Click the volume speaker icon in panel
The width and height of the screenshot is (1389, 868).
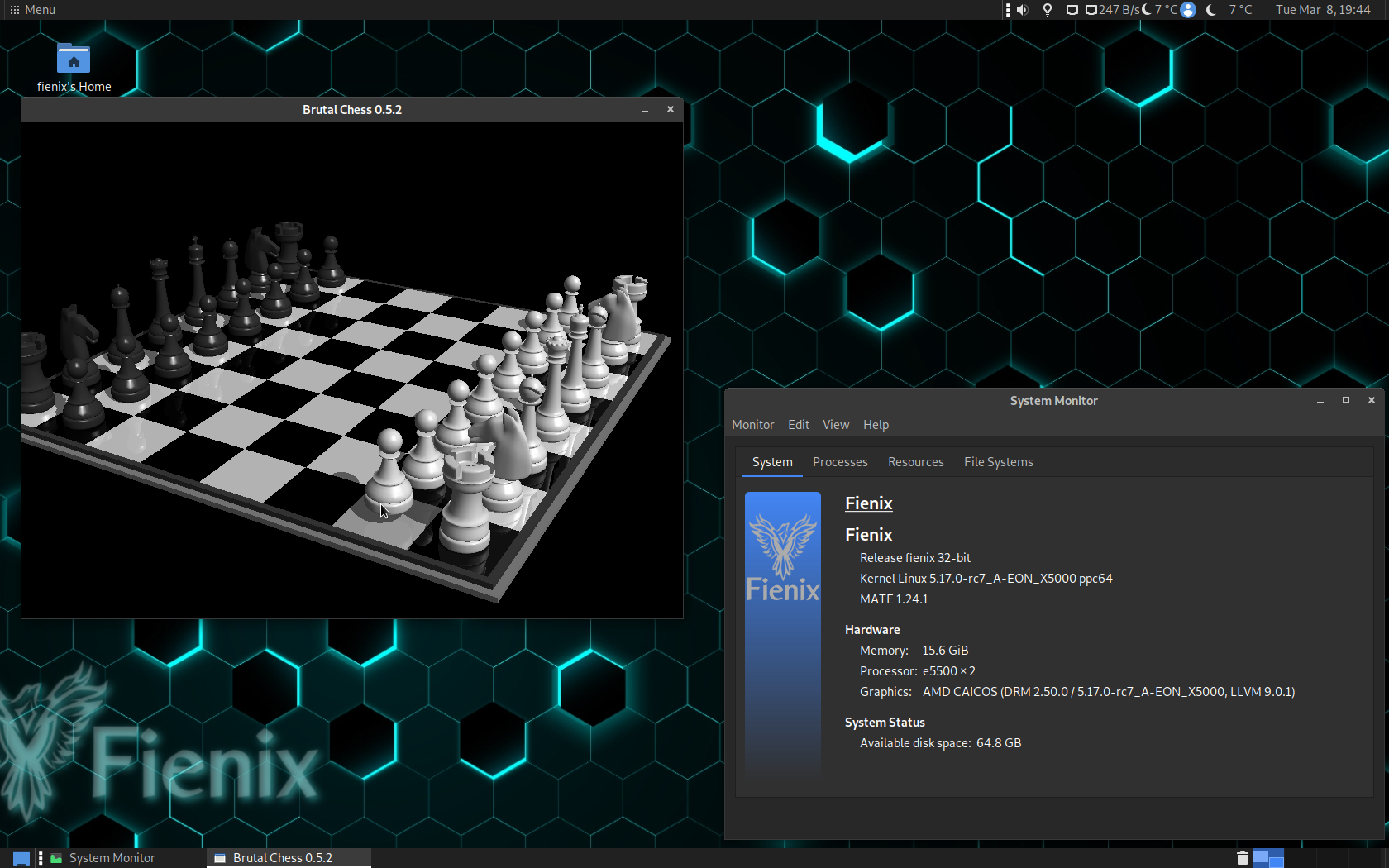tap(1023, 10)
